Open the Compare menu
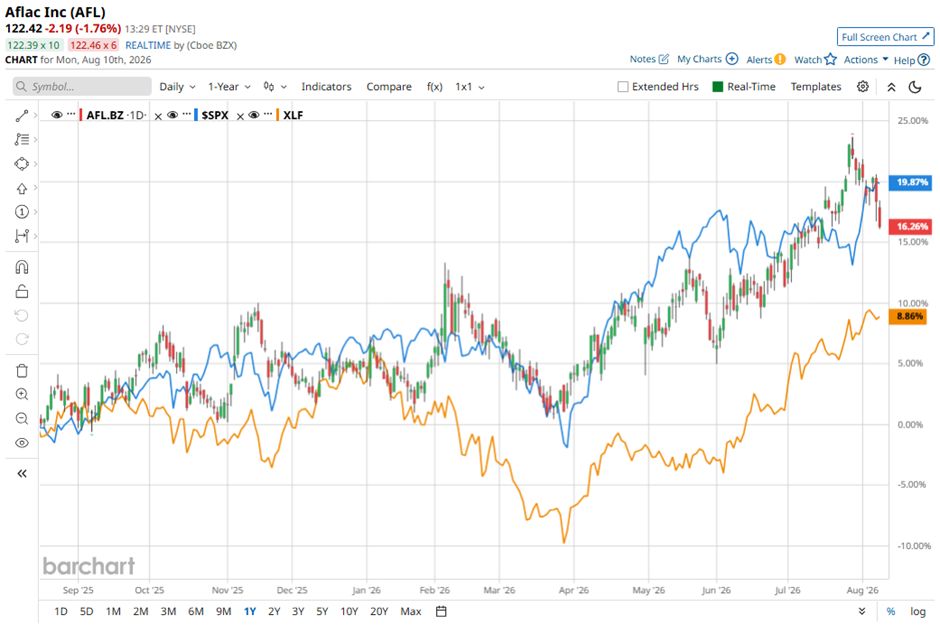The width and height of the screenshot is (940, 625). click(x=389, y=87)
